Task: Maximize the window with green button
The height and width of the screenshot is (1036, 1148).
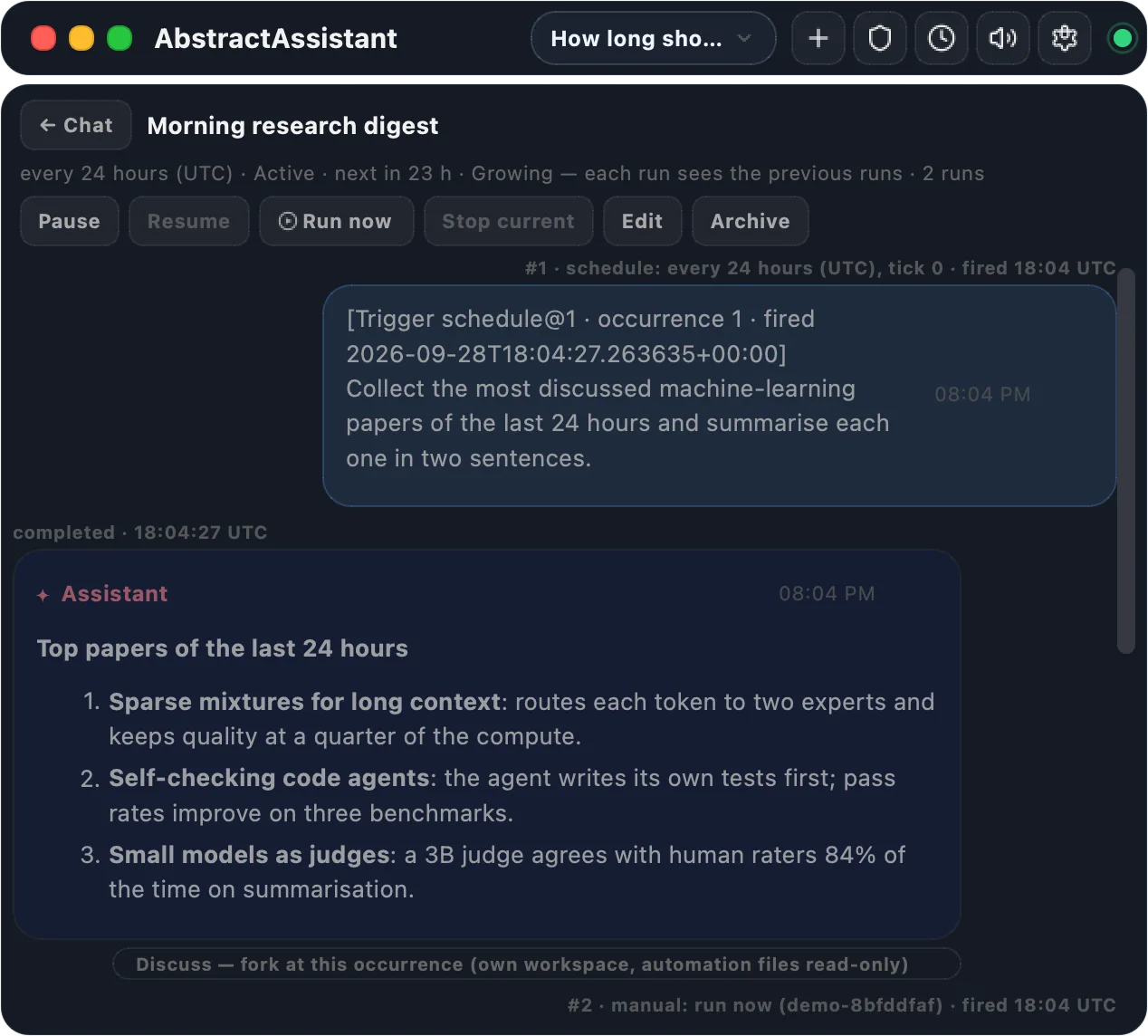Action: (x=120, y=38)
